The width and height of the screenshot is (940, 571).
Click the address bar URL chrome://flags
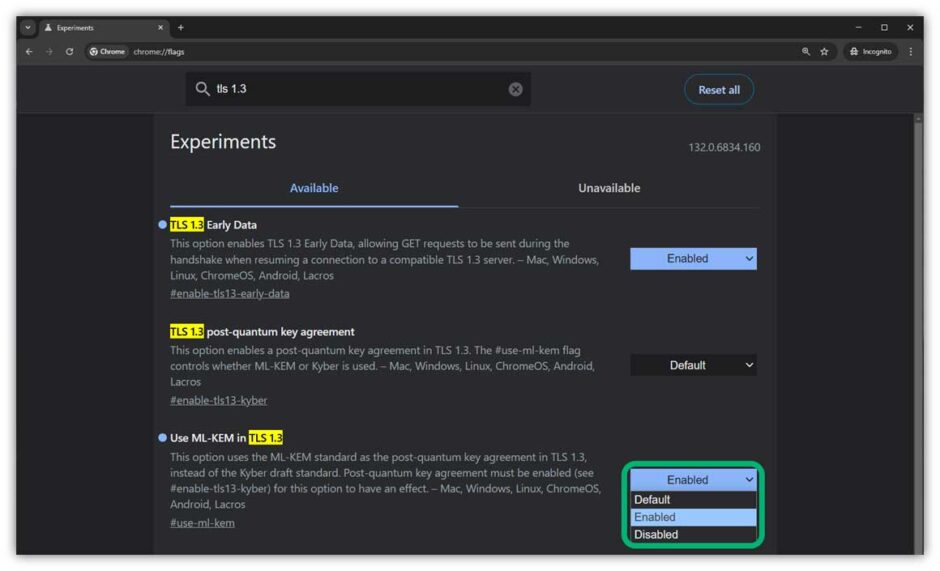pos(159,52)
